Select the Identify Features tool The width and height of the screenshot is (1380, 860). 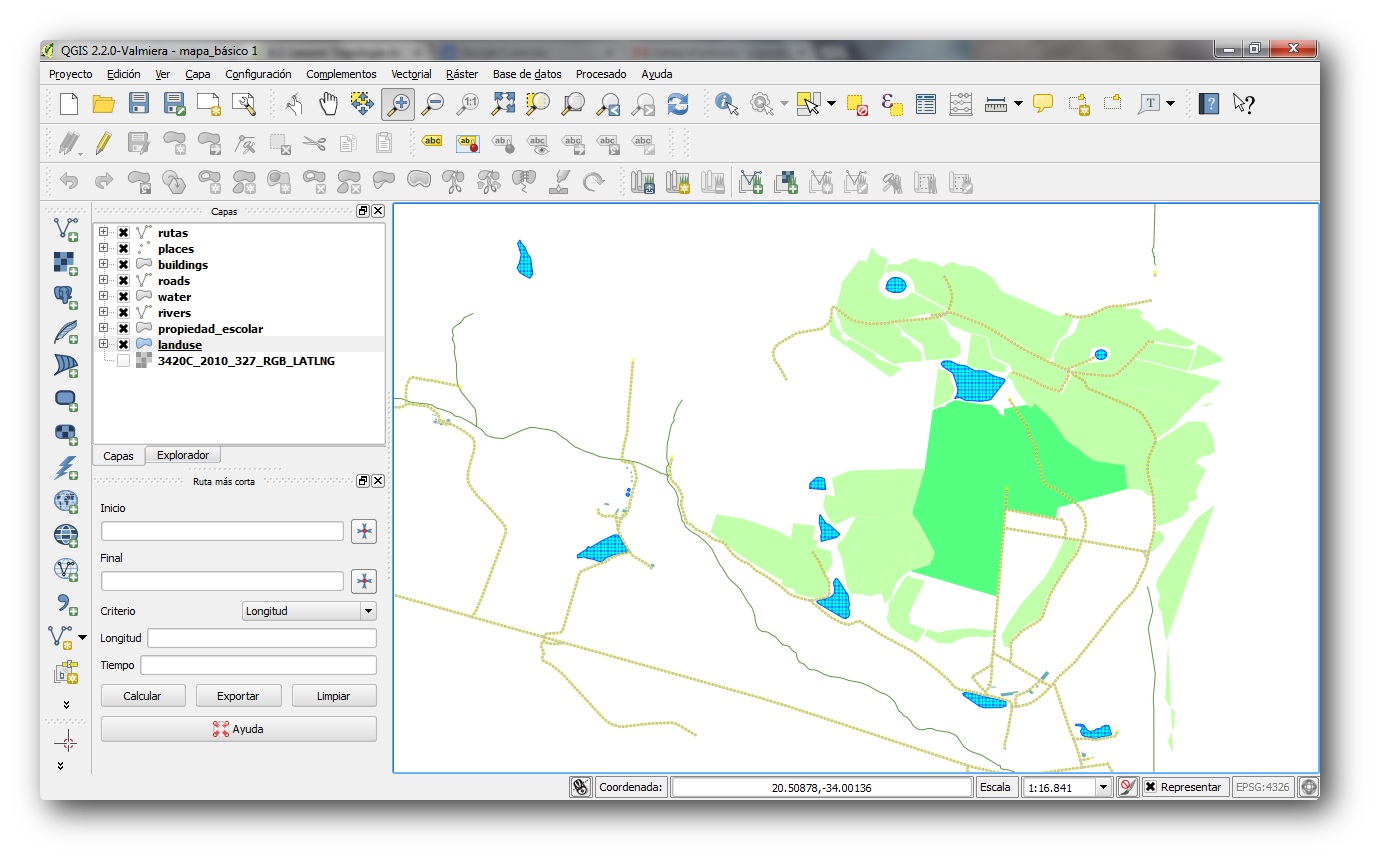click(727, 103)
